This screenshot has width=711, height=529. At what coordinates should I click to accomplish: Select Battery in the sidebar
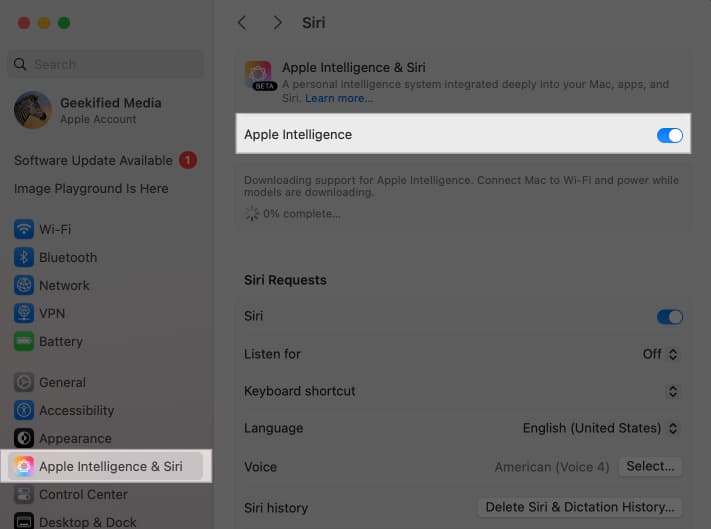pyautogui.click(x=61, y=342)
